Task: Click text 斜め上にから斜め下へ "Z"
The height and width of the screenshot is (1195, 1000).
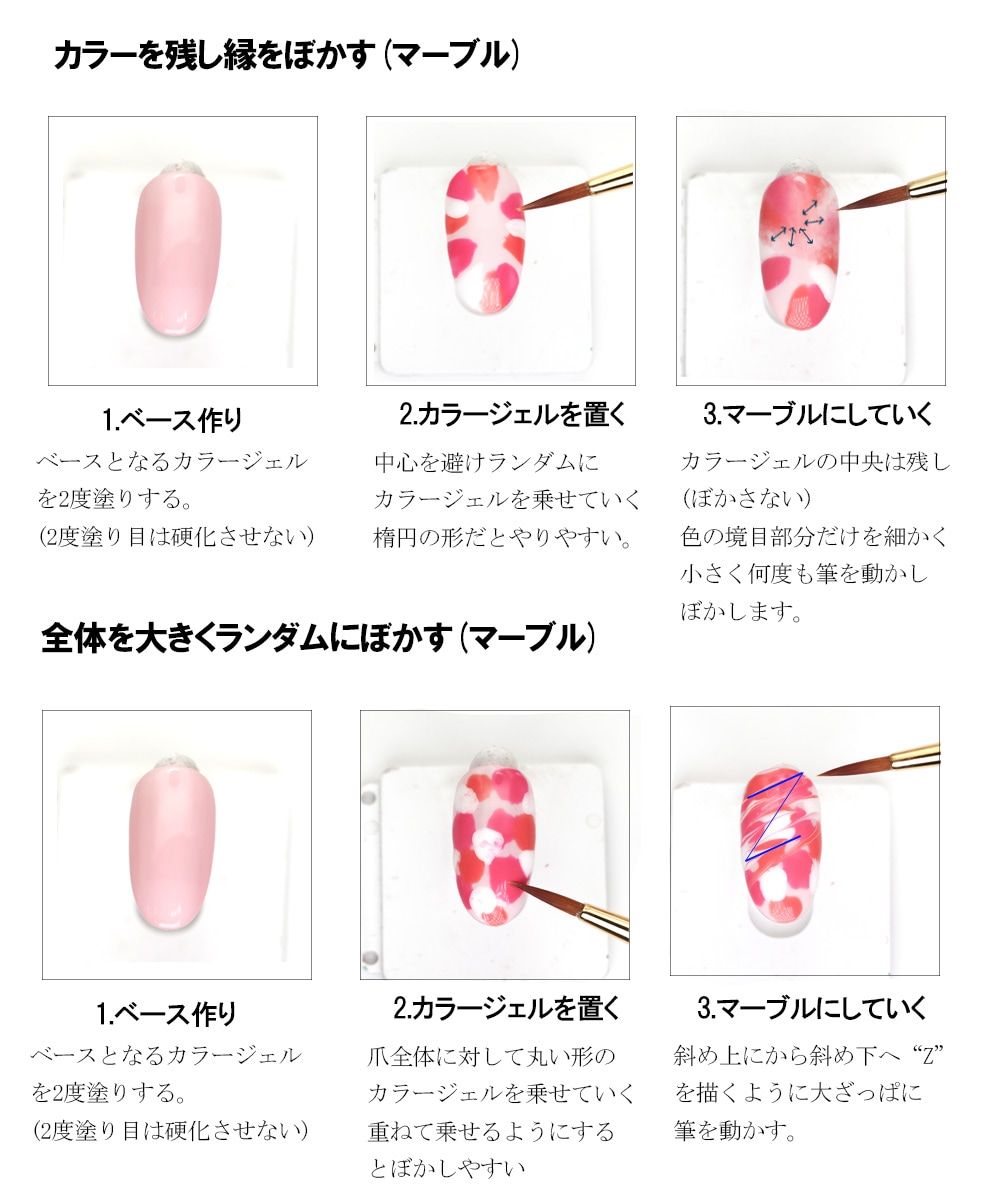Action: (809, 1056)
